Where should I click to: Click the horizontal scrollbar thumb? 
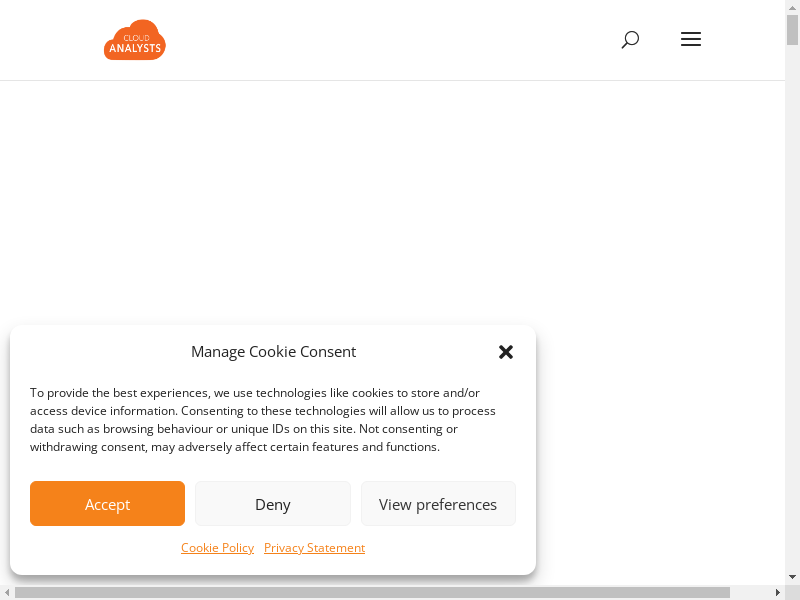(370, 593)
